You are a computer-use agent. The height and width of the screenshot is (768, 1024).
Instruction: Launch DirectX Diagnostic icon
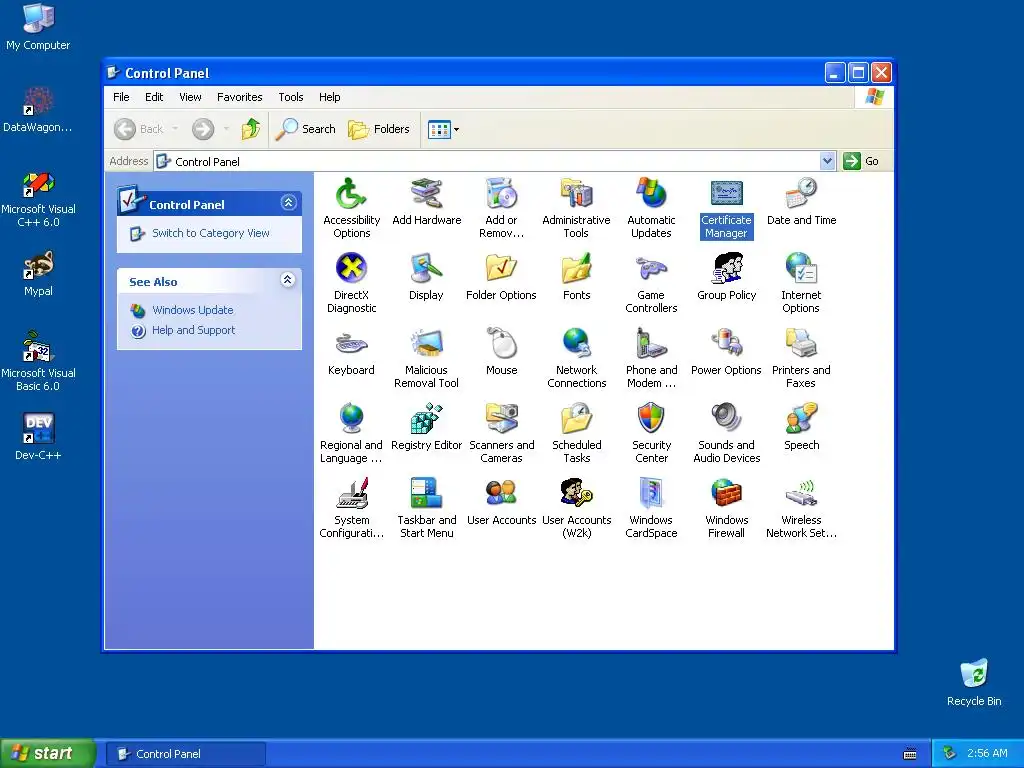(x=351, y=283)
